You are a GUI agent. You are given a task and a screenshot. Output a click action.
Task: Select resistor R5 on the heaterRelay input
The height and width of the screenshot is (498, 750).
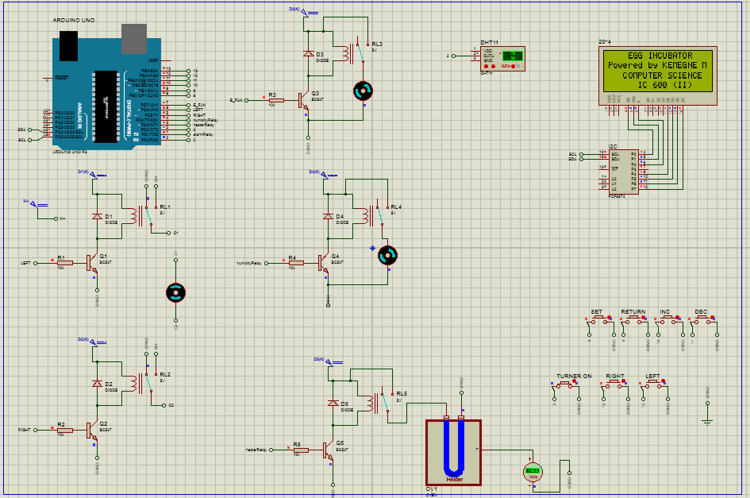pos(301,450)
